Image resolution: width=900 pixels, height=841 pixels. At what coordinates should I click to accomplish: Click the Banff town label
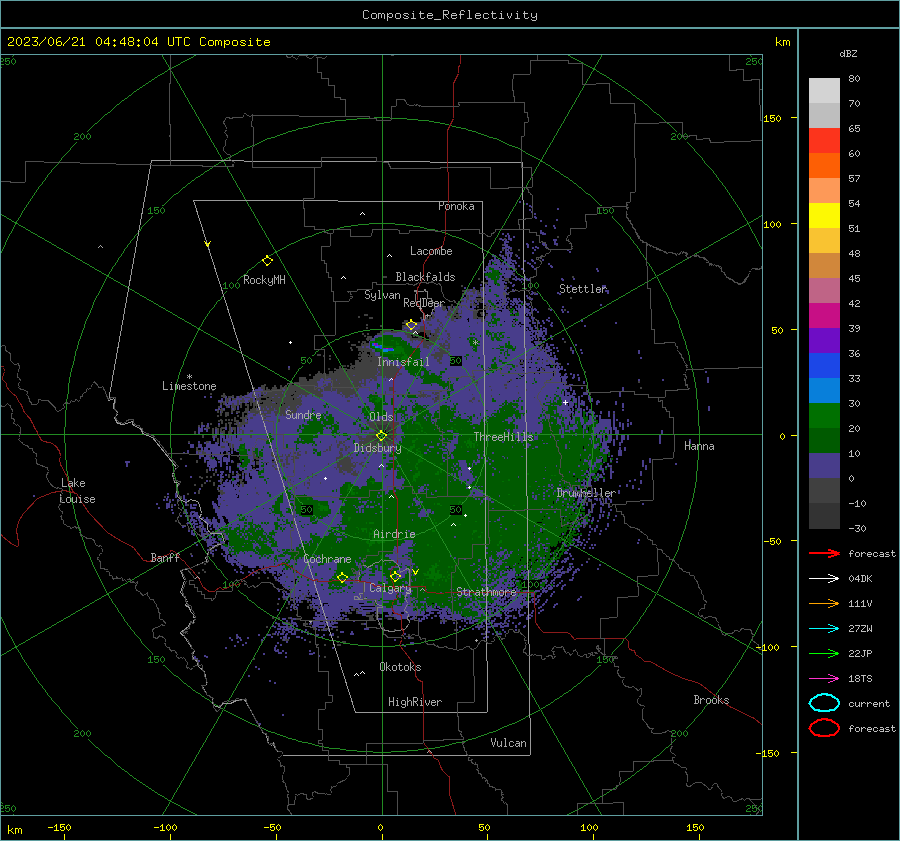click(165, 557)
